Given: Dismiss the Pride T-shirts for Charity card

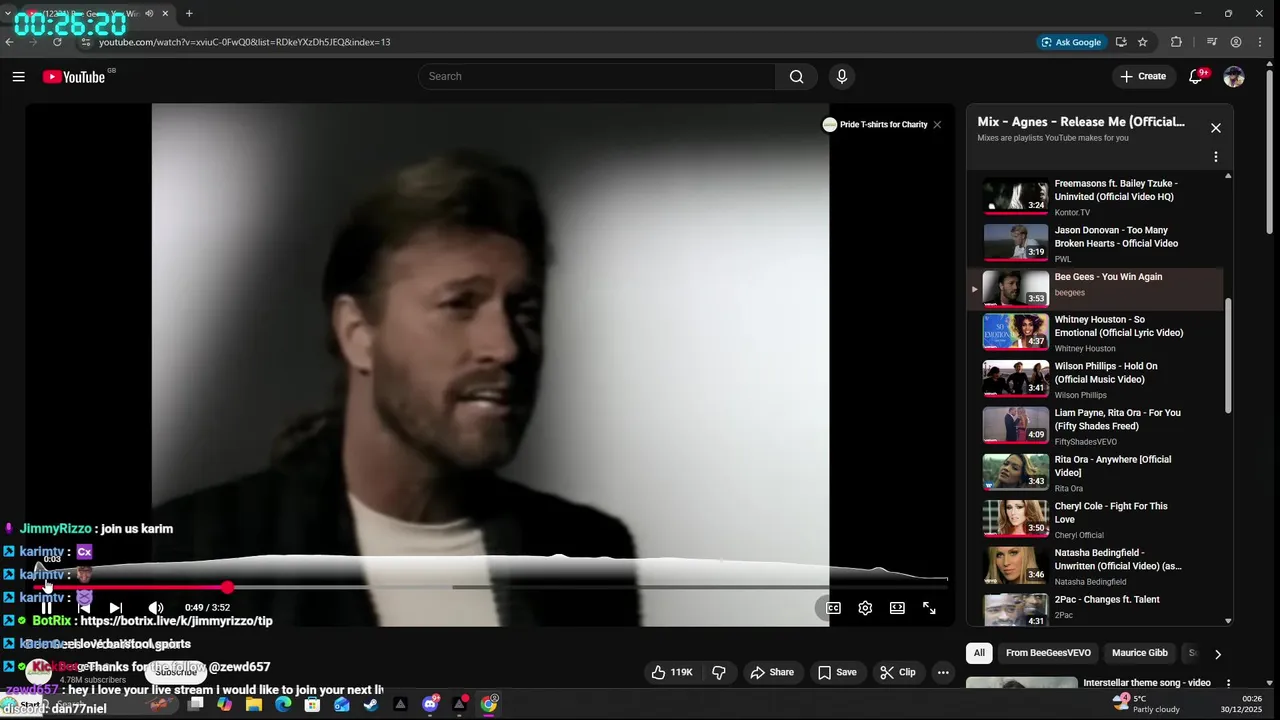Looking at the screenshot, I should click(x=937, y=125).
